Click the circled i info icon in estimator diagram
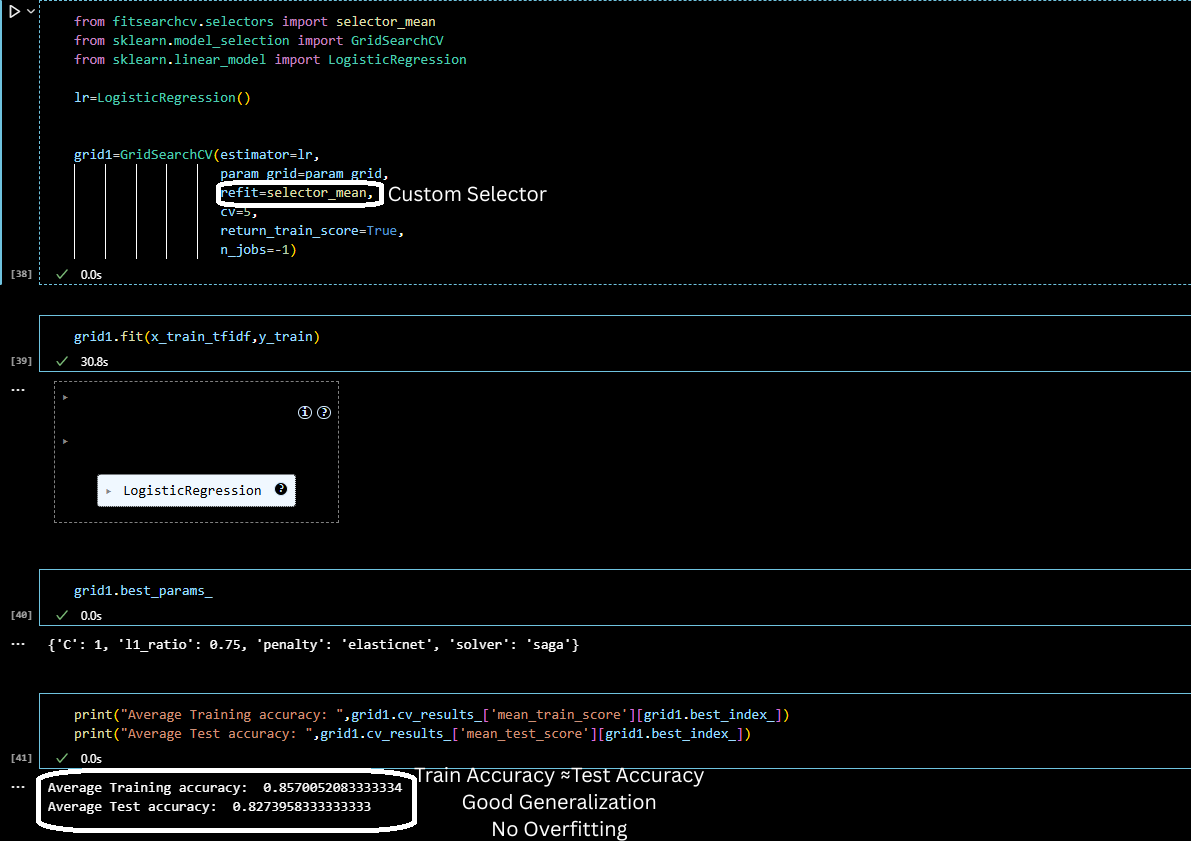Screen dimensions: 1191x841 tap(305, 413)
